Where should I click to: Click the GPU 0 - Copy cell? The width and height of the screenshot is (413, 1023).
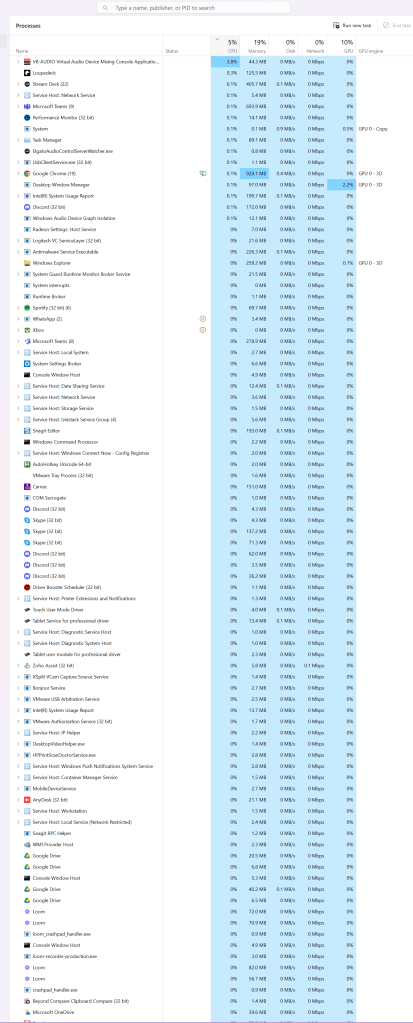tap(373, 129)
